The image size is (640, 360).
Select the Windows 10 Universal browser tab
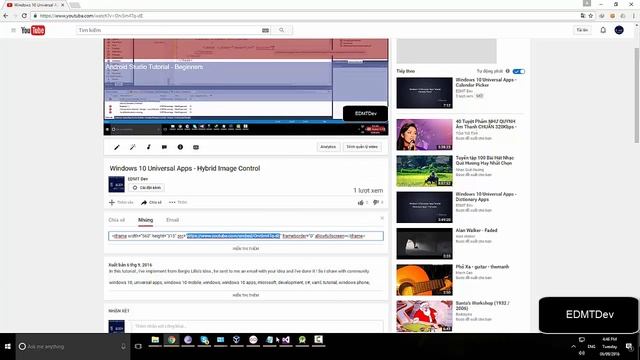(35, 5)
